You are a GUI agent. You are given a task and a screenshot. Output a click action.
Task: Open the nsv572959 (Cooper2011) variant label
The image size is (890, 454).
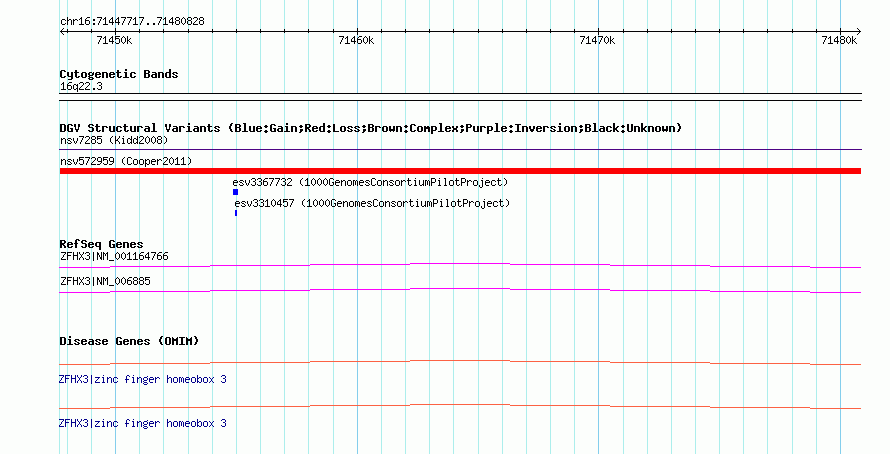coord(126,161)
